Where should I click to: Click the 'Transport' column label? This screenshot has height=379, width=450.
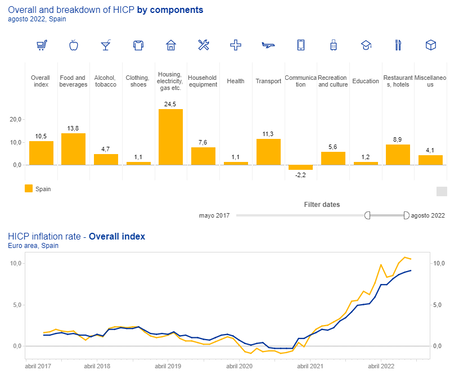[x=268, y=81]
